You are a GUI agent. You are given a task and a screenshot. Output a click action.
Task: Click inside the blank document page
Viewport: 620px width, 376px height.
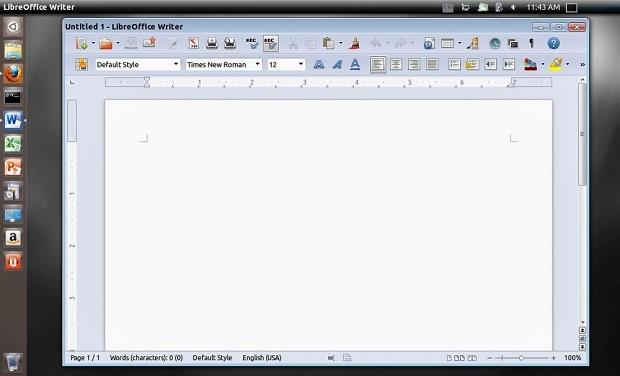[x=328, y=225]
